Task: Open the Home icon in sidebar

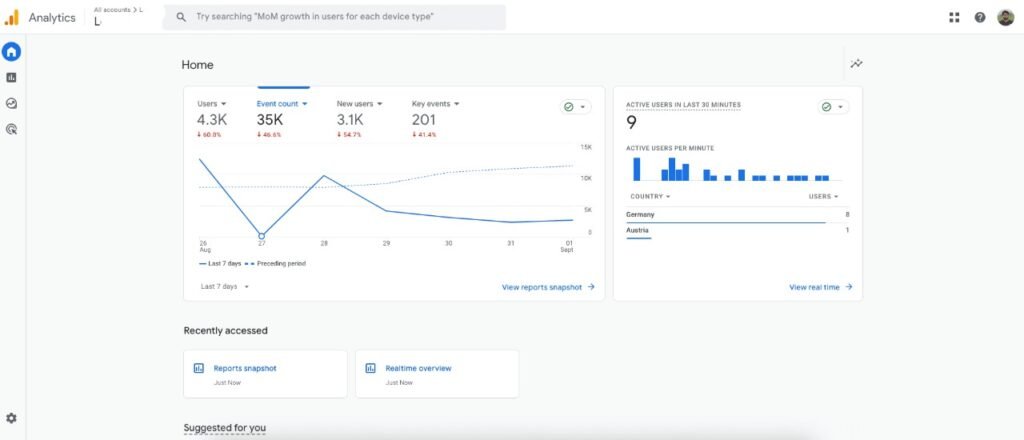Action: [x=11, y=52]
